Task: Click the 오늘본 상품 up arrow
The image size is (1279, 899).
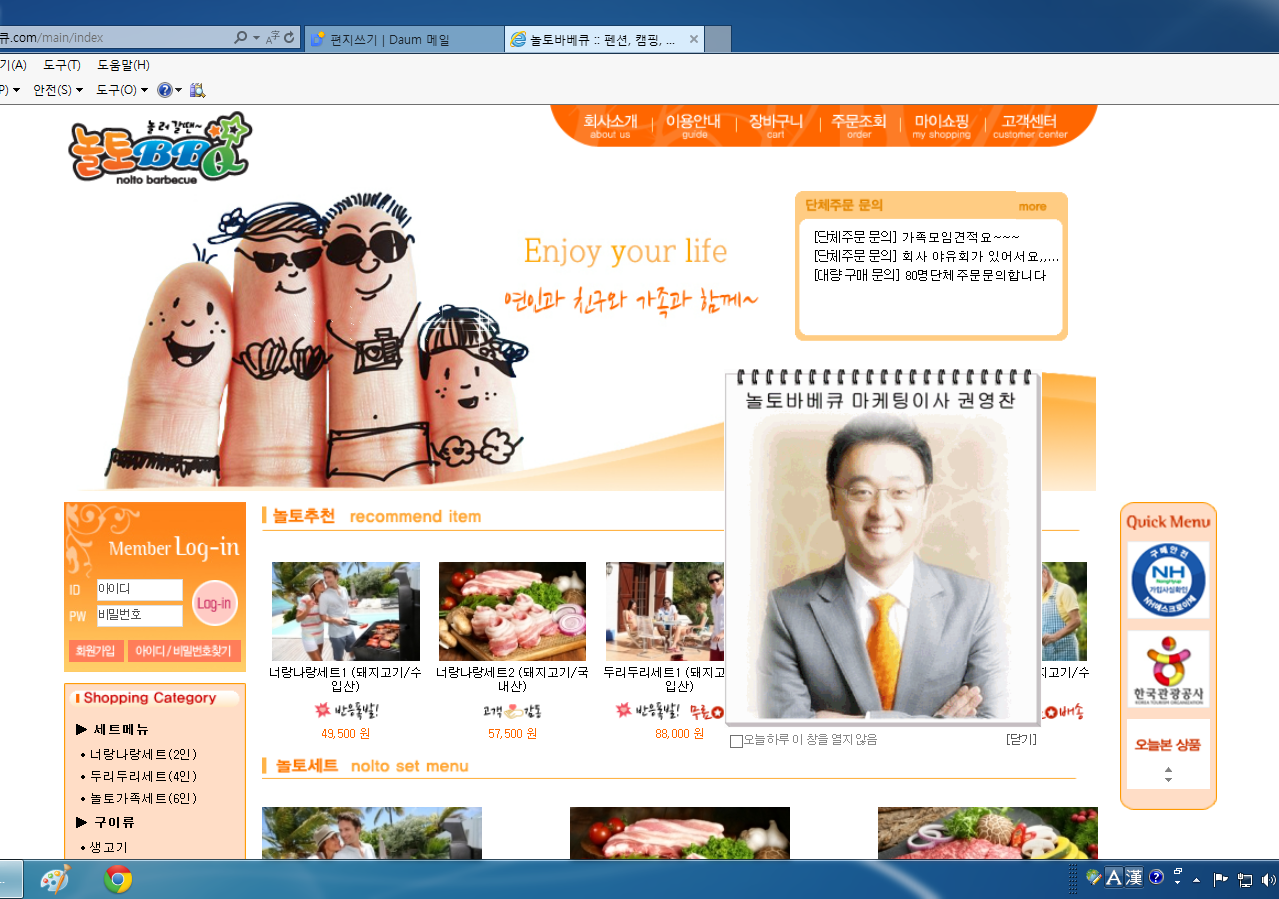Action: [x=1168, y=769]
